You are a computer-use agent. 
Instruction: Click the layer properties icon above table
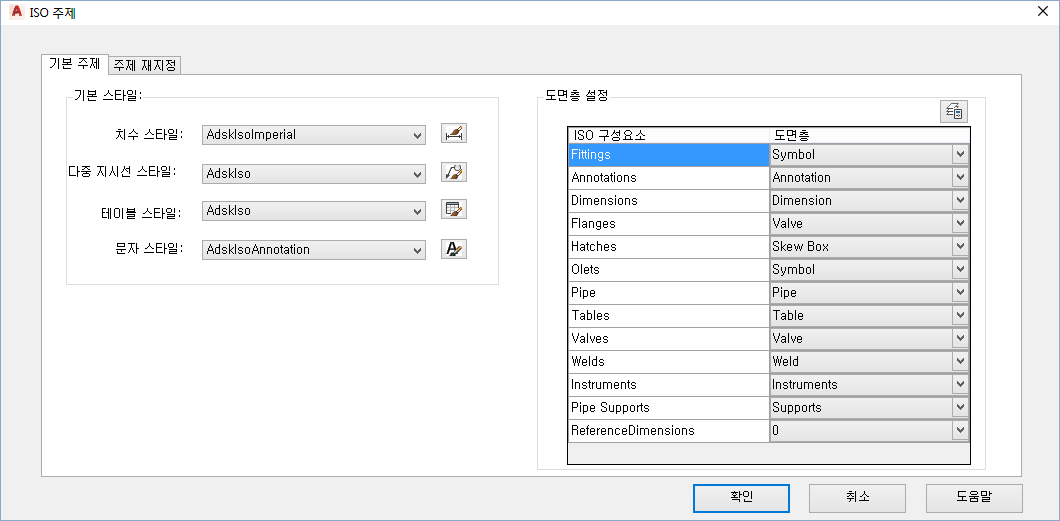(953, 111)
